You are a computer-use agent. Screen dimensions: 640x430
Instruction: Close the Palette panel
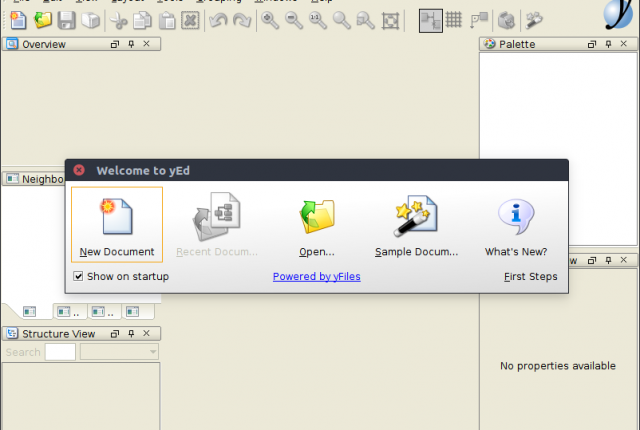pos(624,44)
